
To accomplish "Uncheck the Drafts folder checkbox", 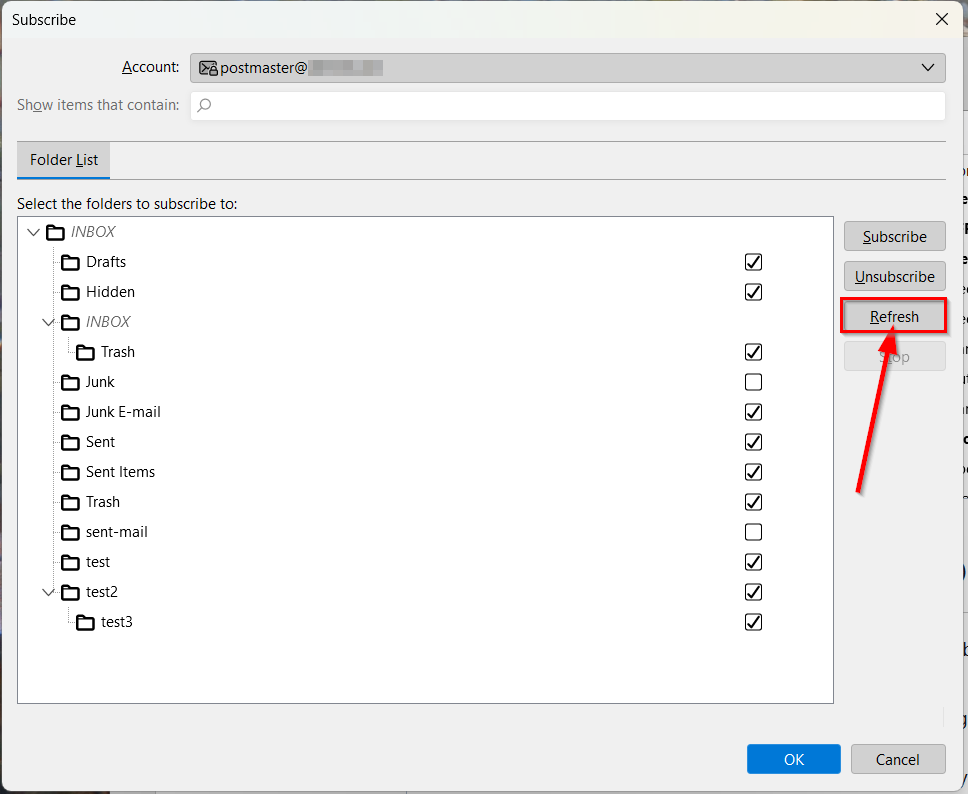I will click(x=753, y=262).
